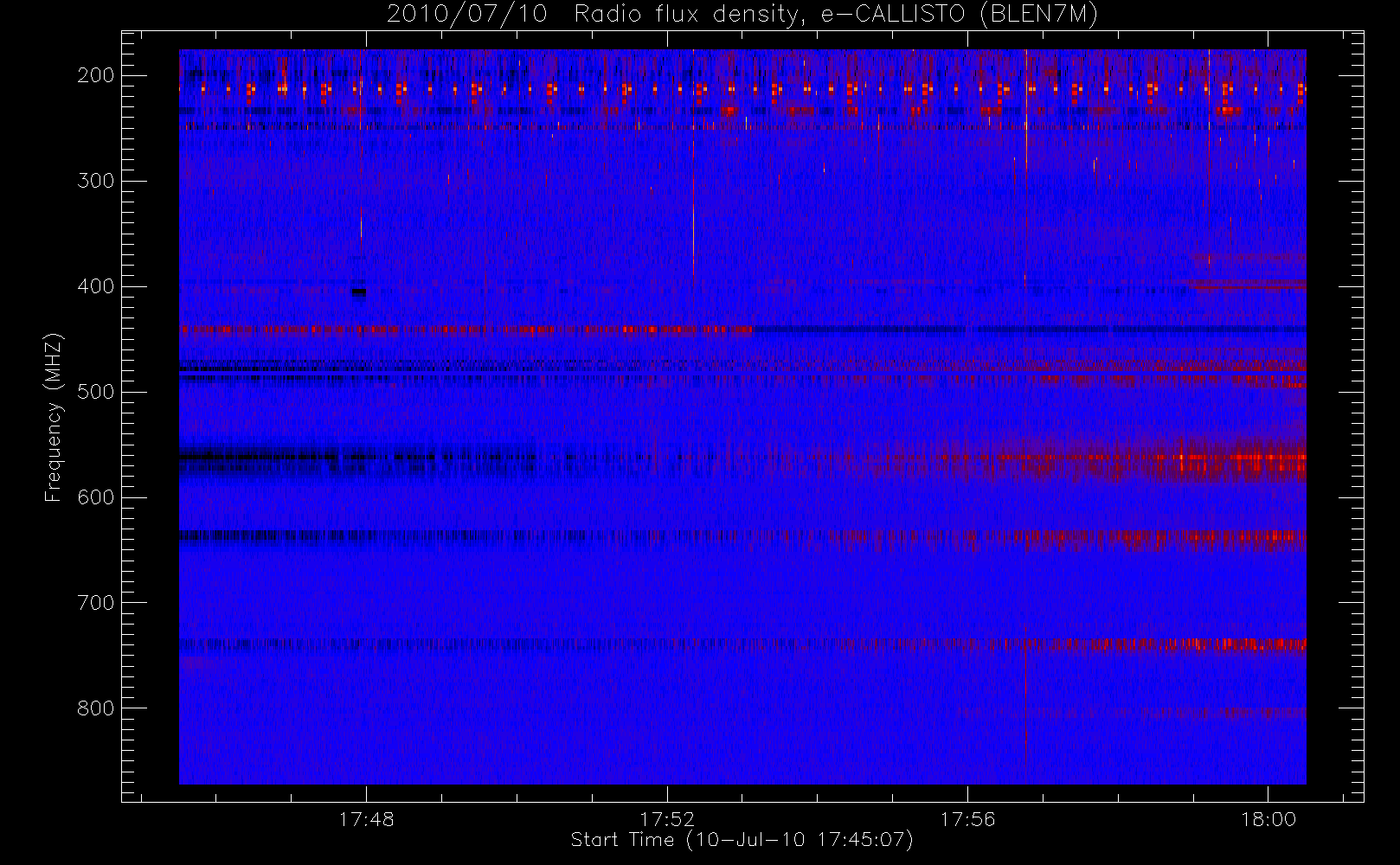Click the 700 frequency tick label
Viewport: 1400px width, 865px height.
[x=96, y=603]
